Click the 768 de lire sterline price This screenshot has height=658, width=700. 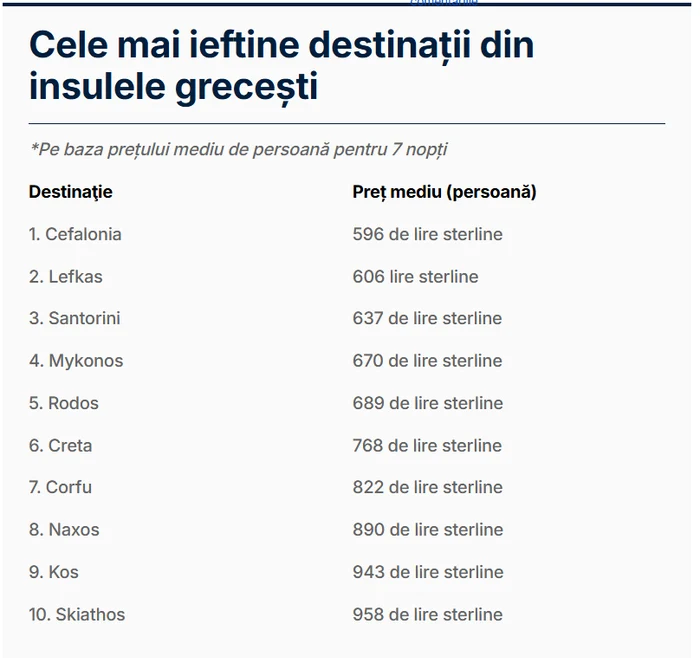(x=427, y=445)
